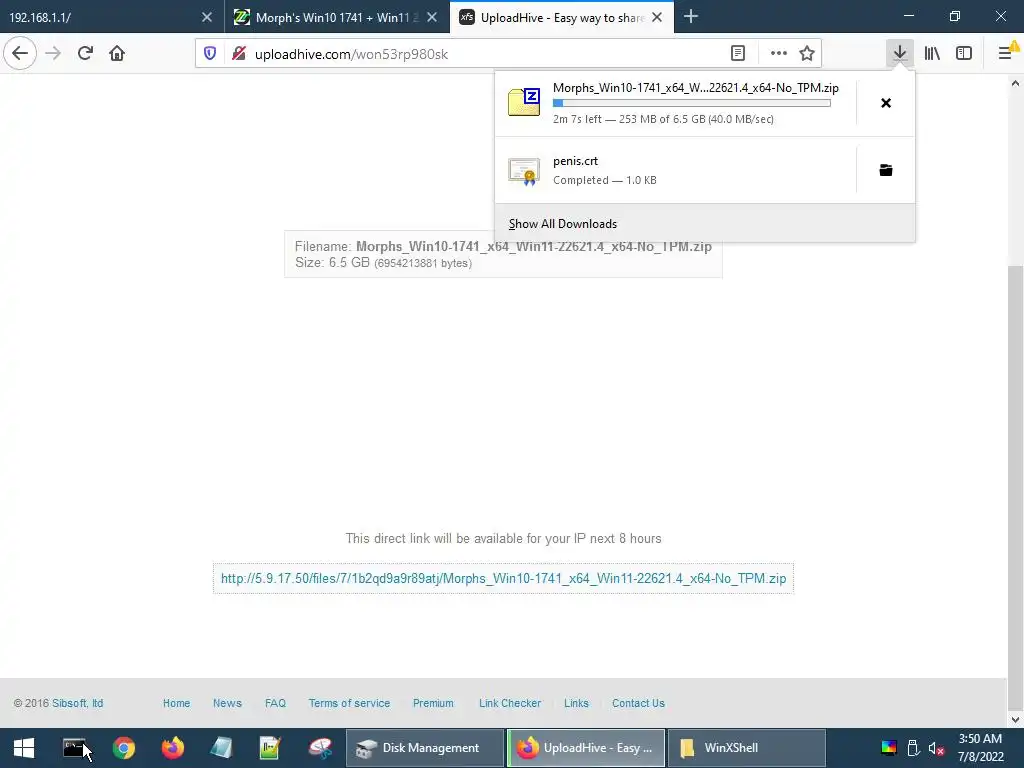
Task: Click the USB safely remove tray icon
Action: click(913, 748)
